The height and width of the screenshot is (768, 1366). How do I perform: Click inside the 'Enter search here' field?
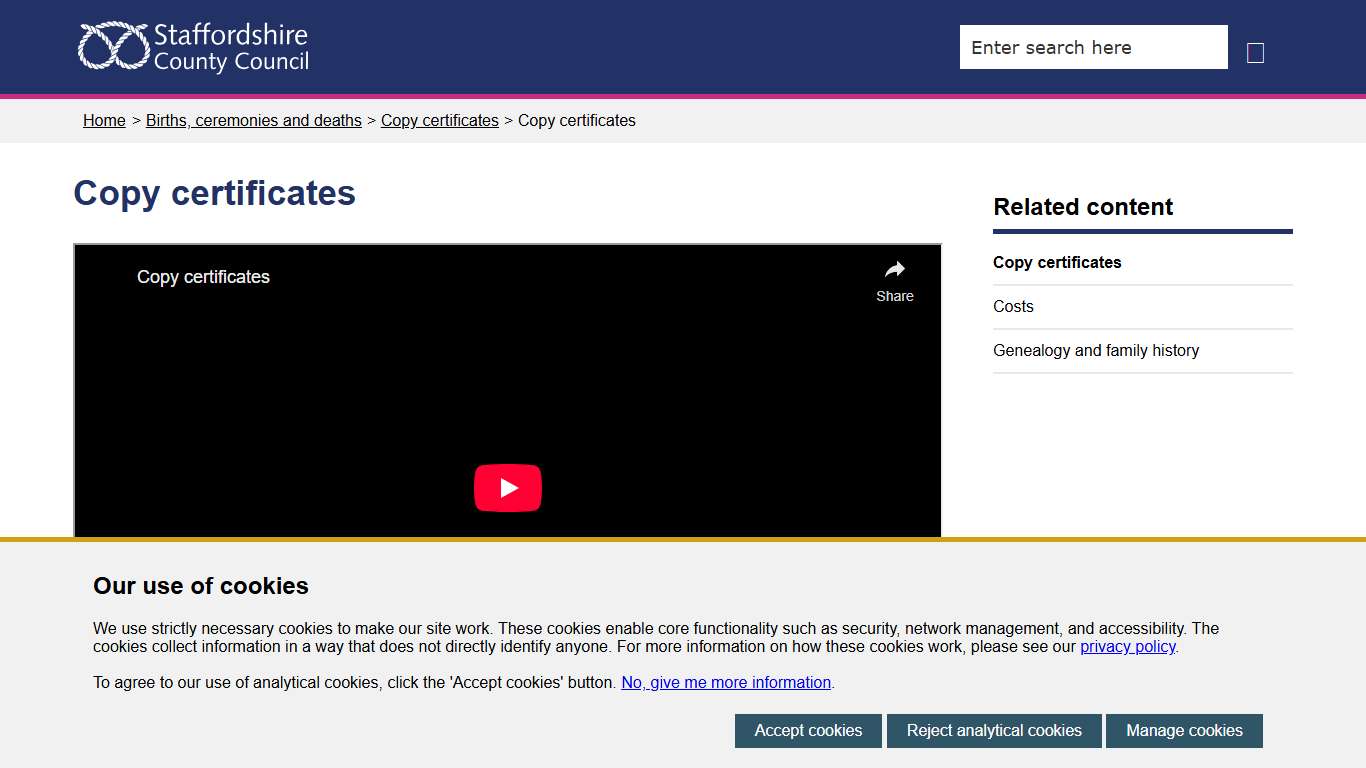[1093, 47]
